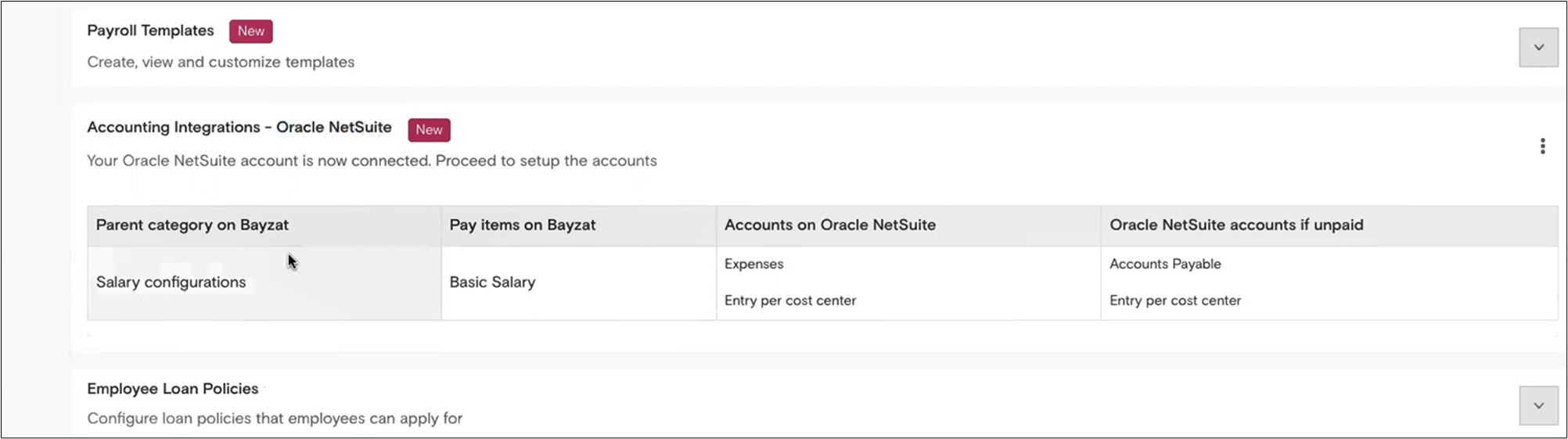Select the Accounting Integrations - Oracle NetSuite heading

[x=239, y=127]
